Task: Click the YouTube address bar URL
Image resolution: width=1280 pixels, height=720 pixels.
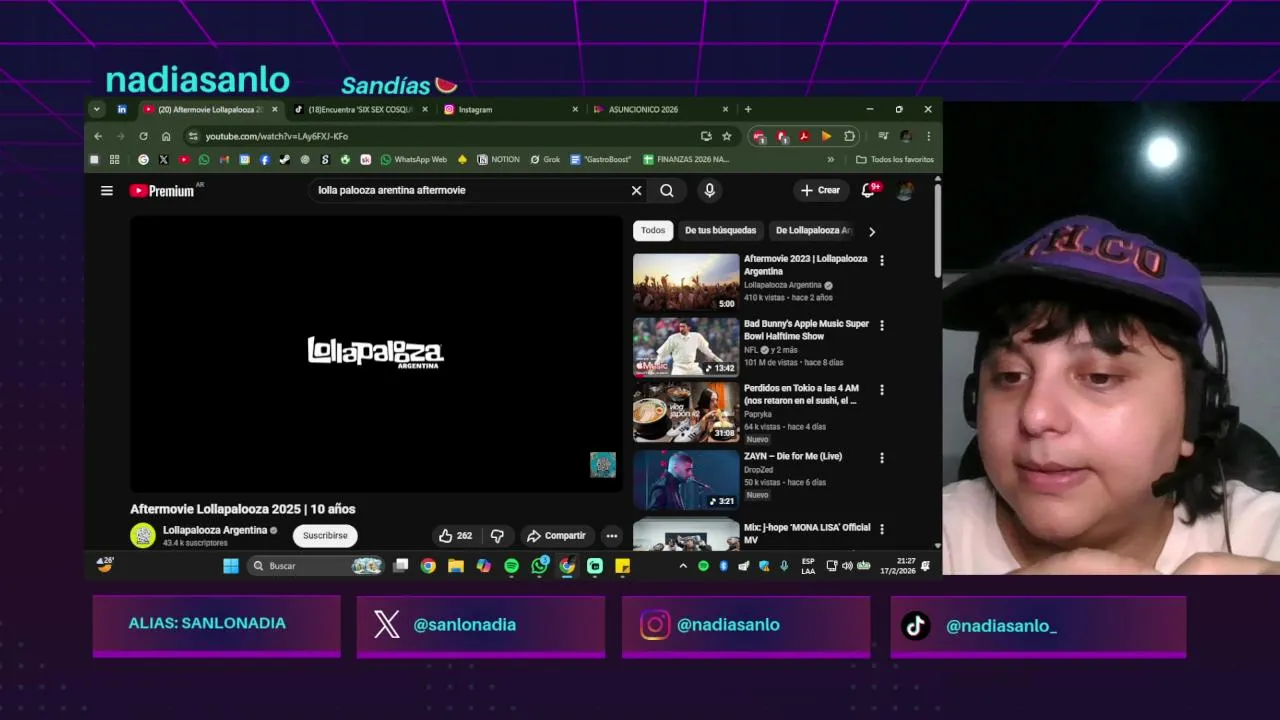Action: 277,136
